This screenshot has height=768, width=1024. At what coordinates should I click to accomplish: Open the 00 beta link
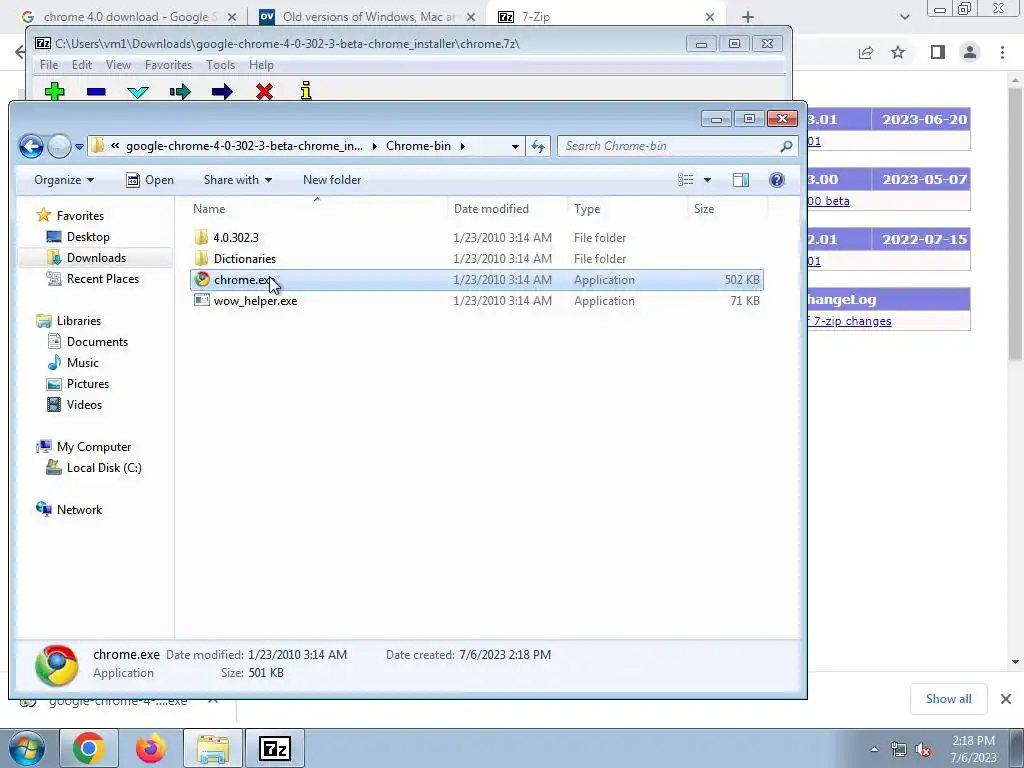tap(829, 201)
